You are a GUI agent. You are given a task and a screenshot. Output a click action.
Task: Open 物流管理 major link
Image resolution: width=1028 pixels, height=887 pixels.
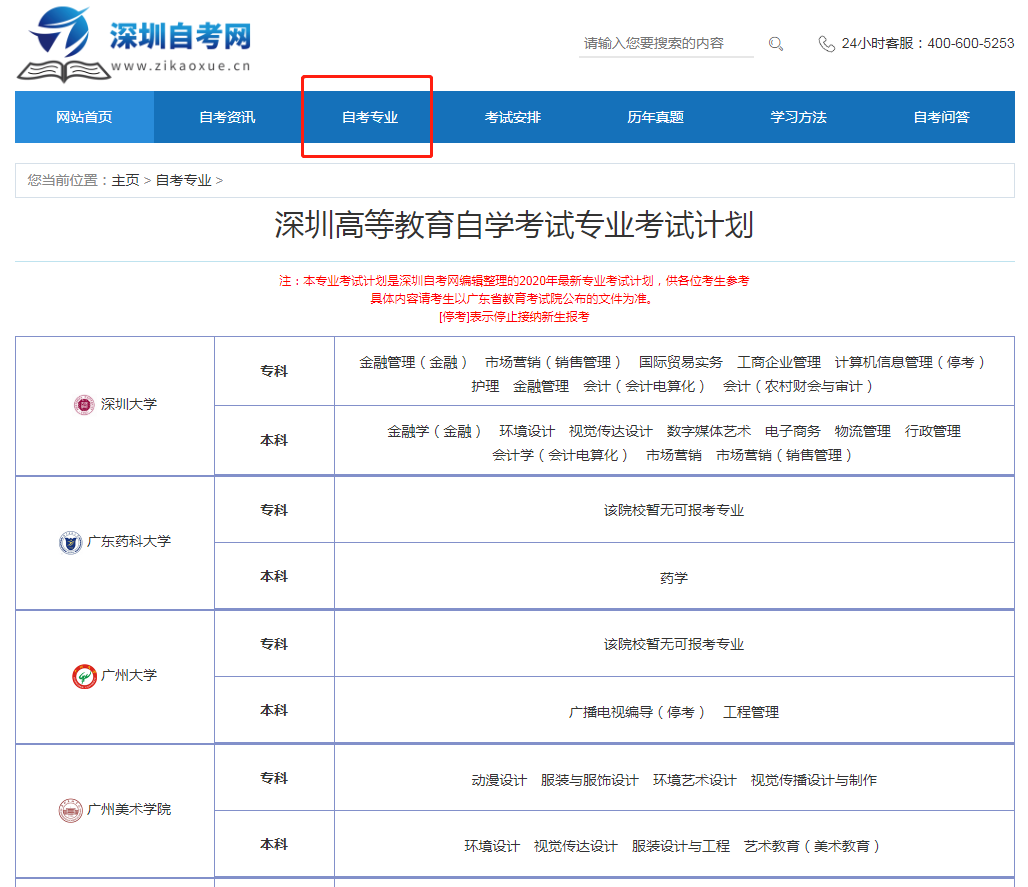pyautogui.click(x=863, y=431)
